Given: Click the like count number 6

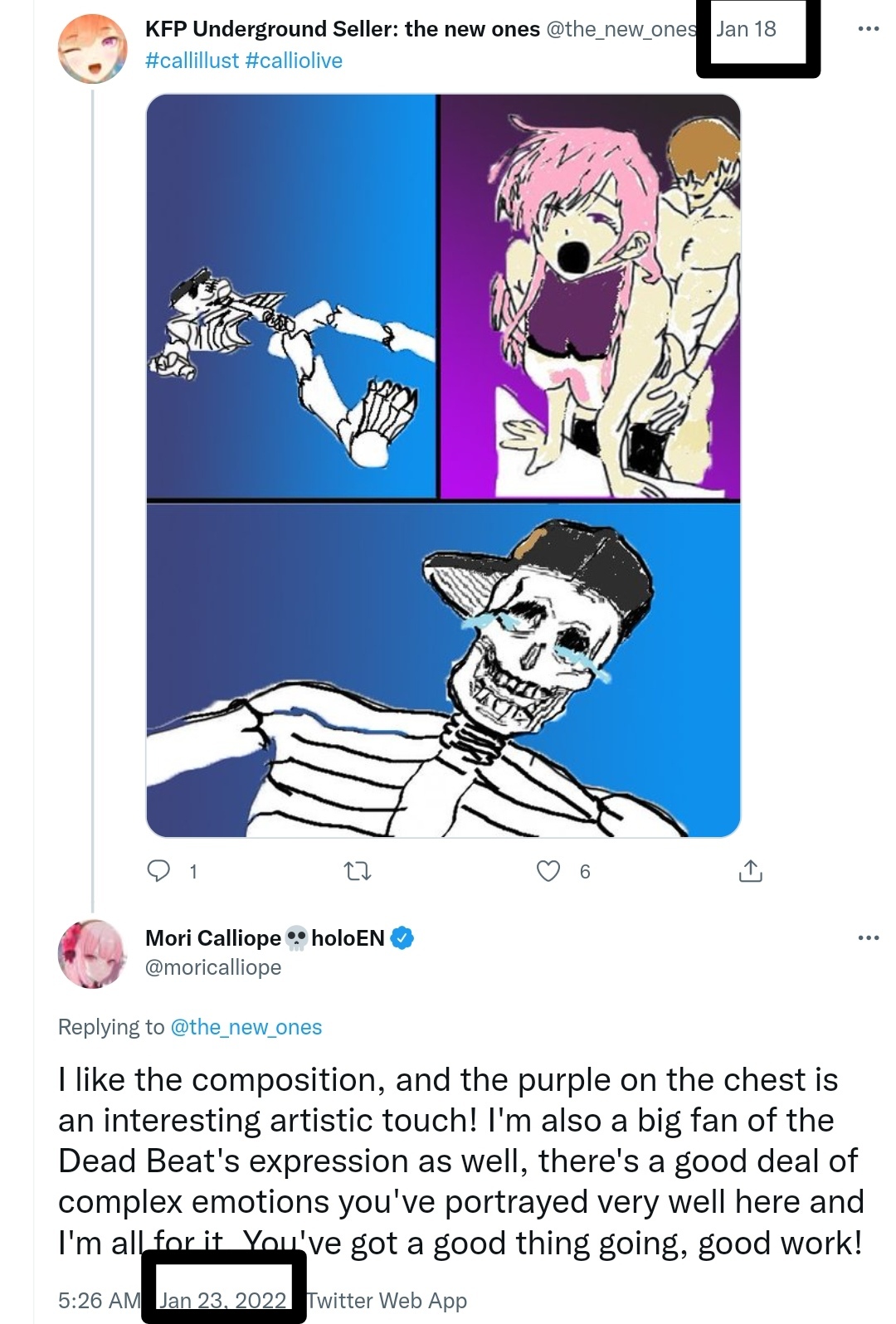Looking at the screenshot, I should [585, 871].
